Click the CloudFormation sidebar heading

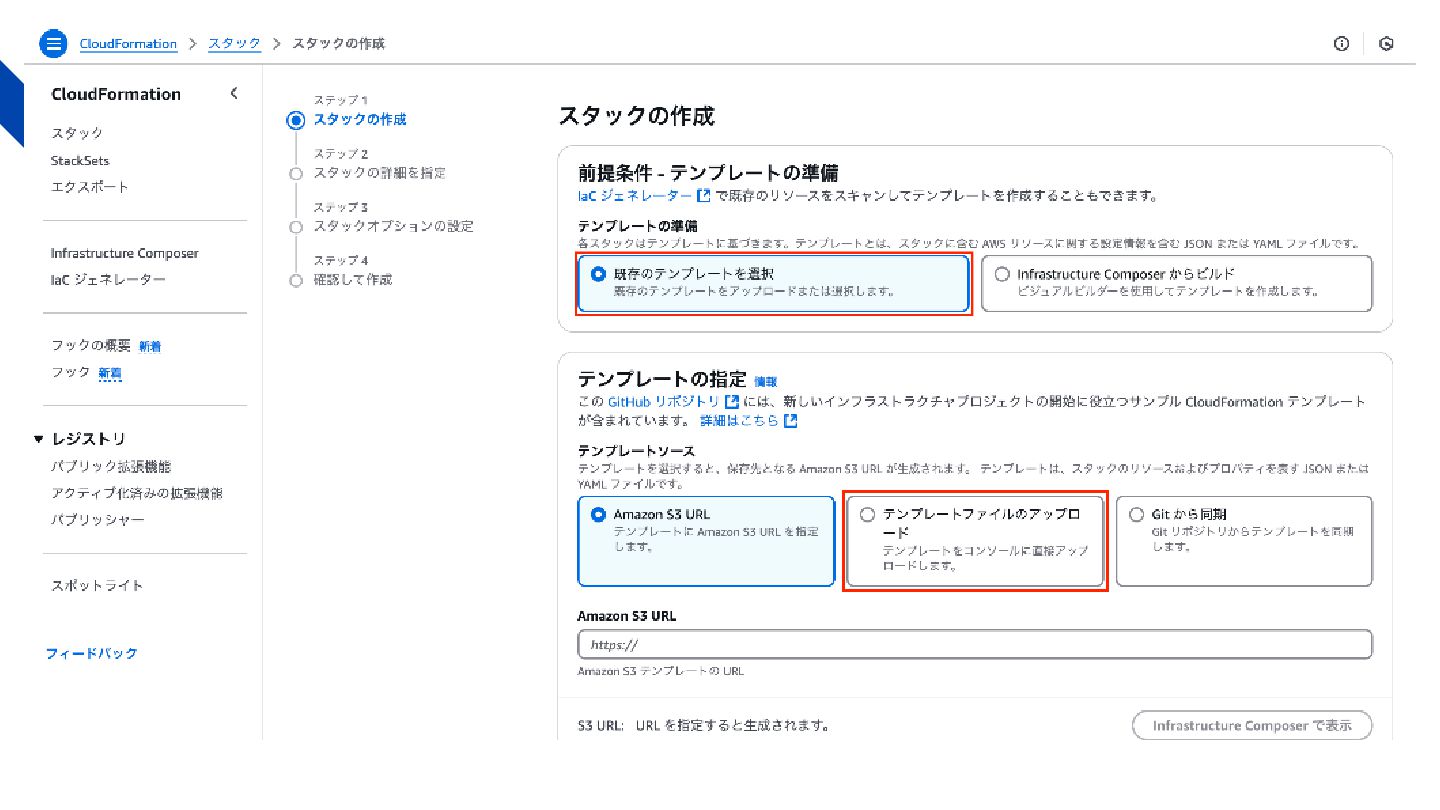(x=116, y=94)
